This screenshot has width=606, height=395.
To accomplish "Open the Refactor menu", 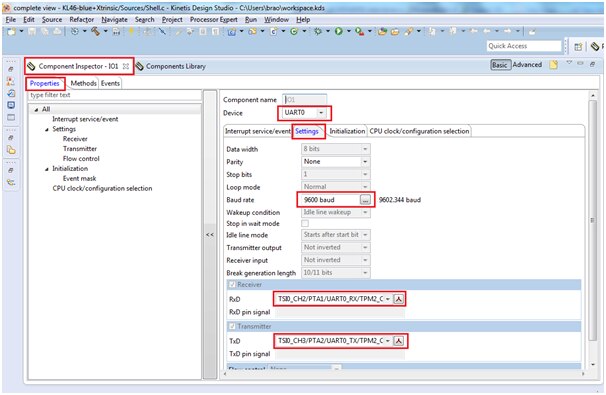I will pos(82,19).
